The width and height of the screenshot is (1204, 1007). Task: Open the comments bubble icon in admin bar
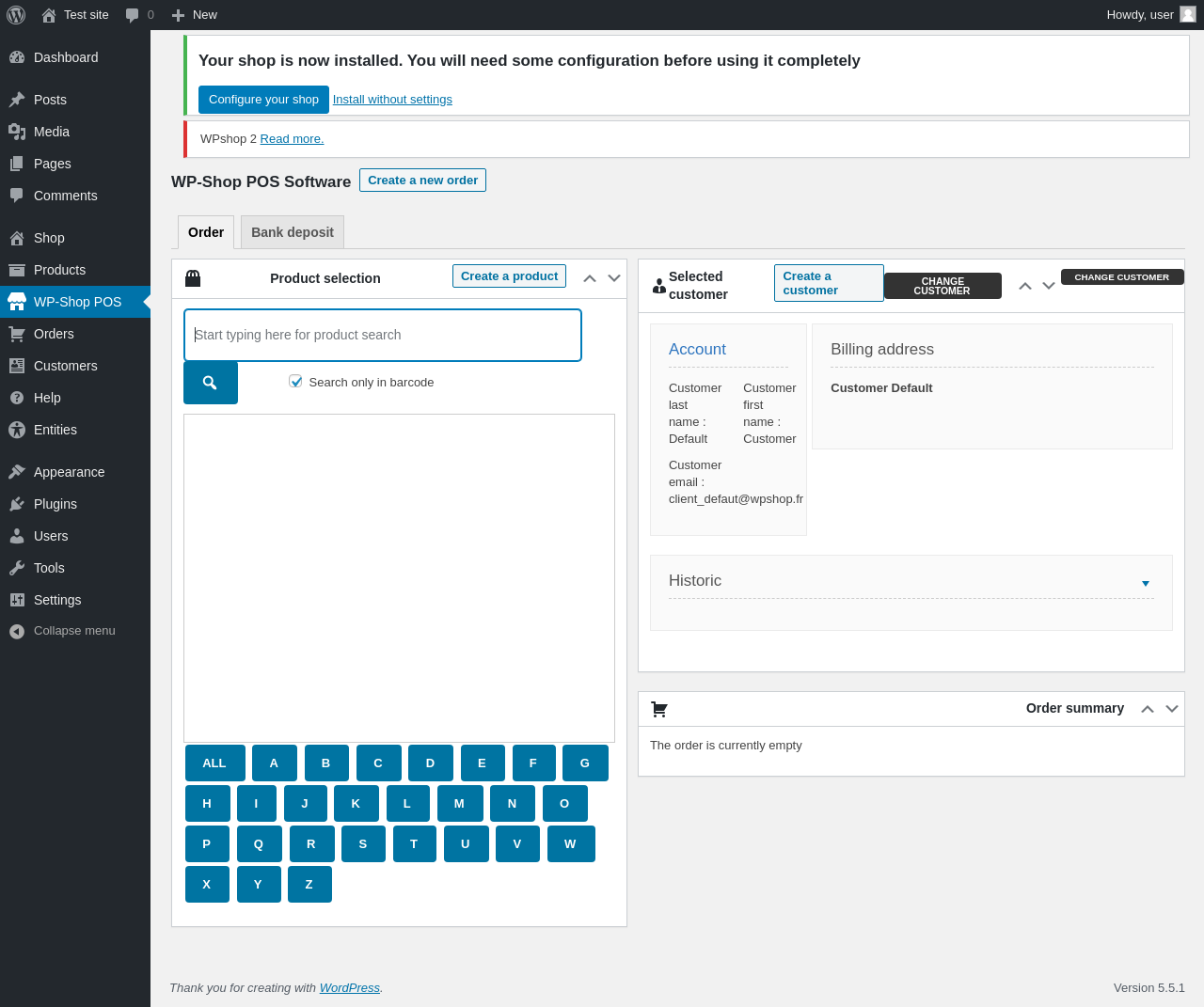click(x=132, y=15)
